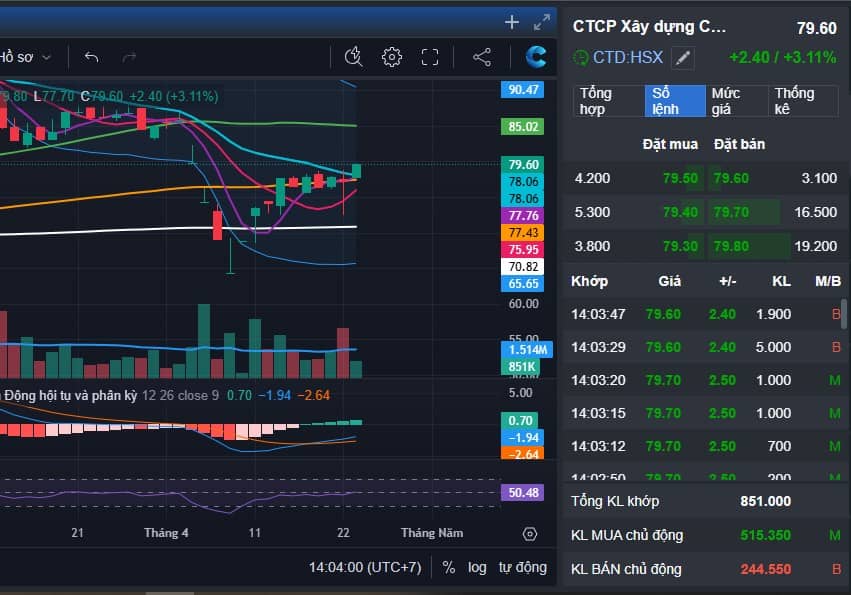The height and width of the screenshot is (595, 851).
Task: Click the blue C logo icon
Action: pyautogui.click(x=536, y=56)
